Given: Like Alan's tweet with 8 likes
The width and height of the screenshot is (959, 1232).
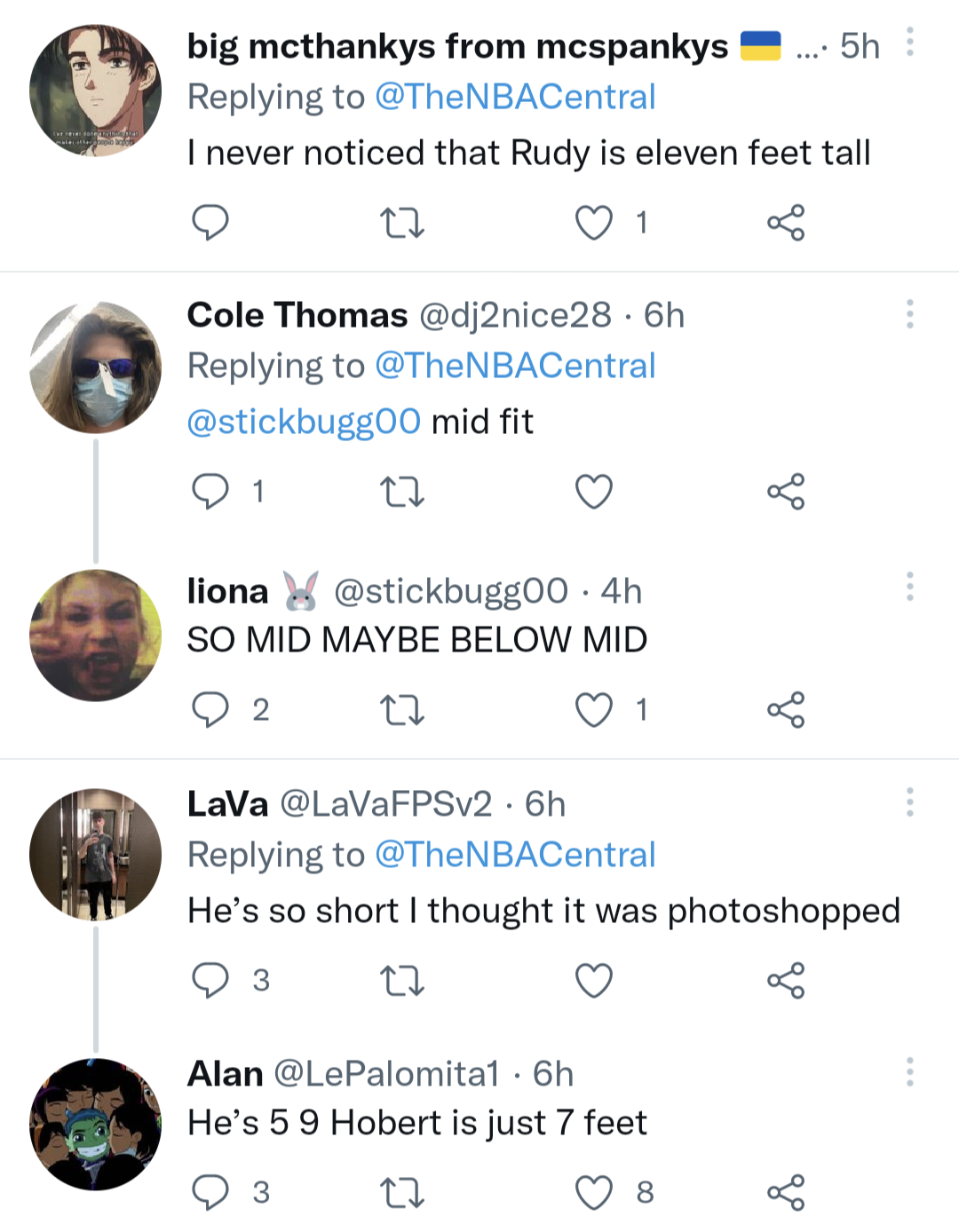Looking at the screenshot, I should pos(594,1193).
